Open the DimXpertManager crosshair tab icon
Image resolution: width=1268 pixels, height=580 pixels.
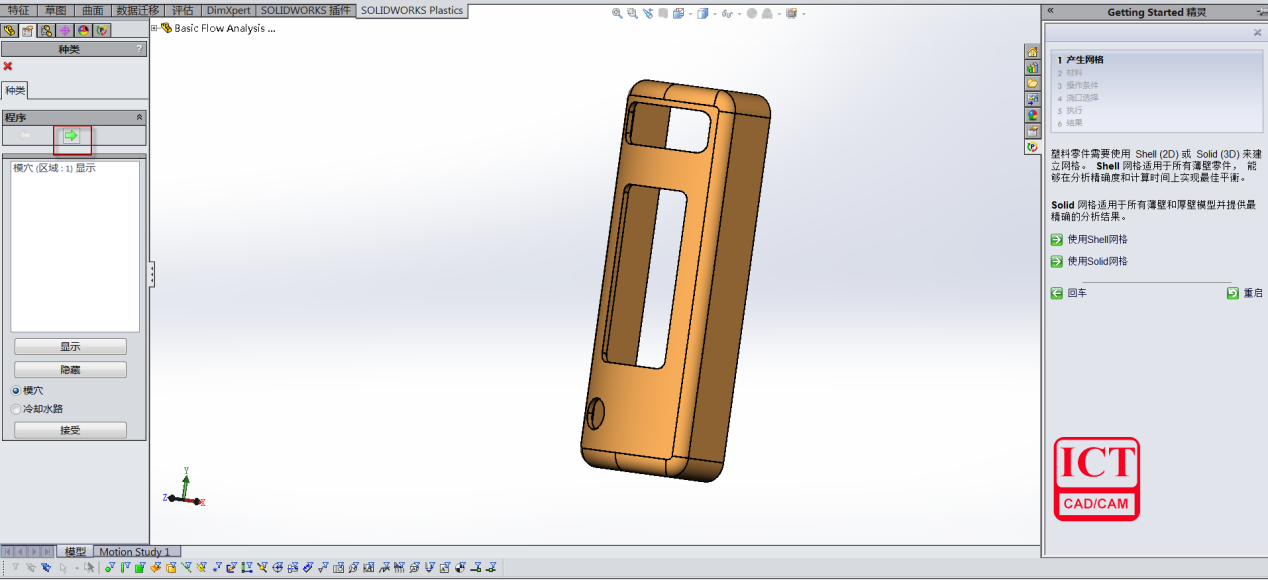(65, 30)
